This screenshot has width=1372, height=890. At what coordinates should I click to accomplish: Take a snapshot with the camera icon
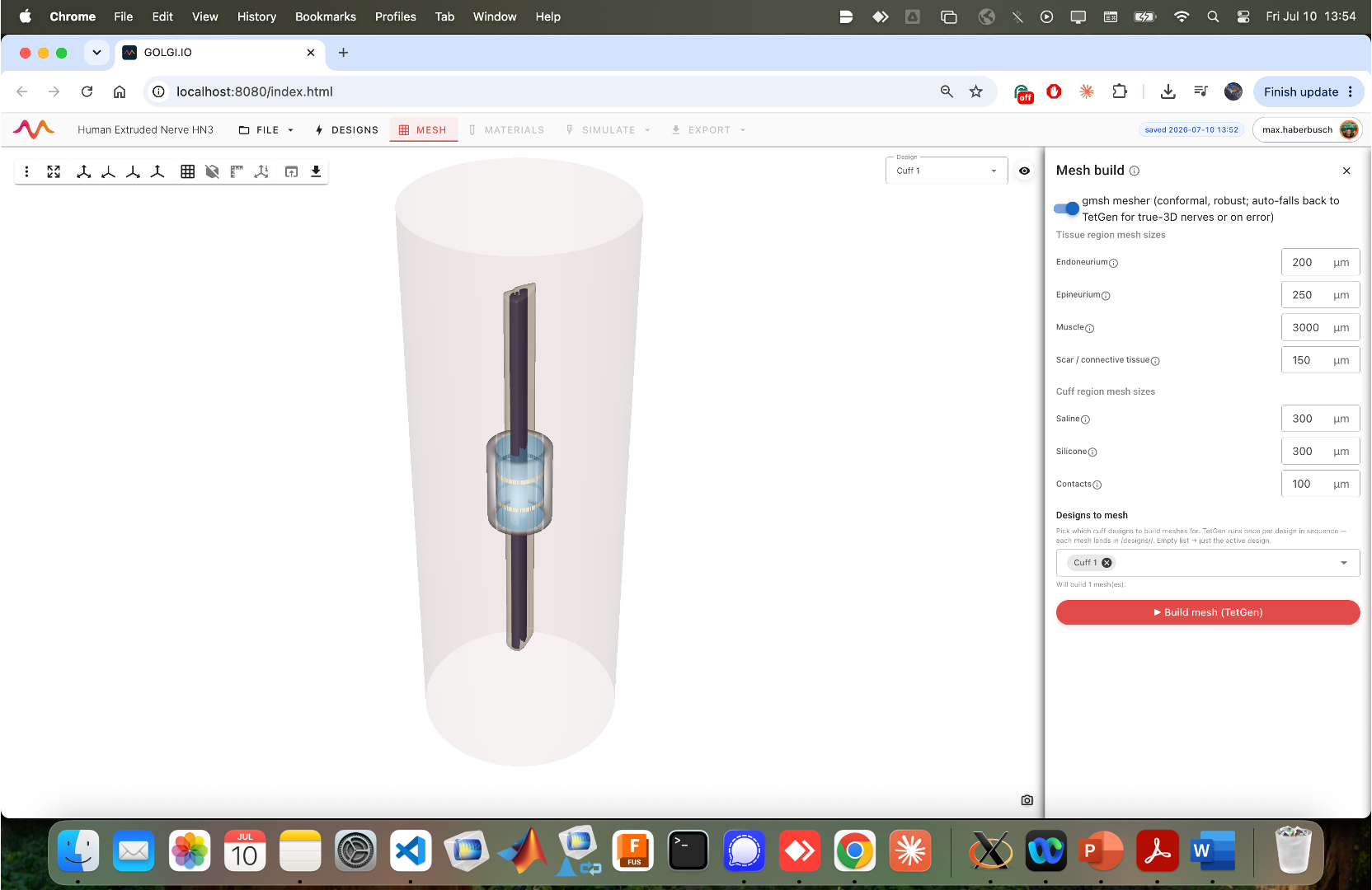(1027, 800)
